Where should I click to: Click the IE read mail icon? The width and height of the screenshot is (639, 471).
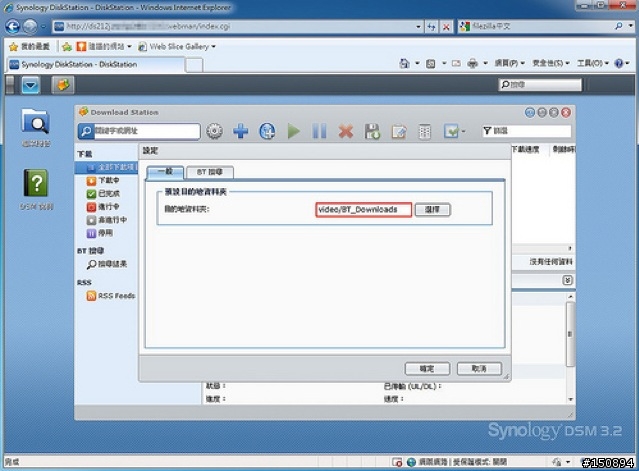(456, 63)
